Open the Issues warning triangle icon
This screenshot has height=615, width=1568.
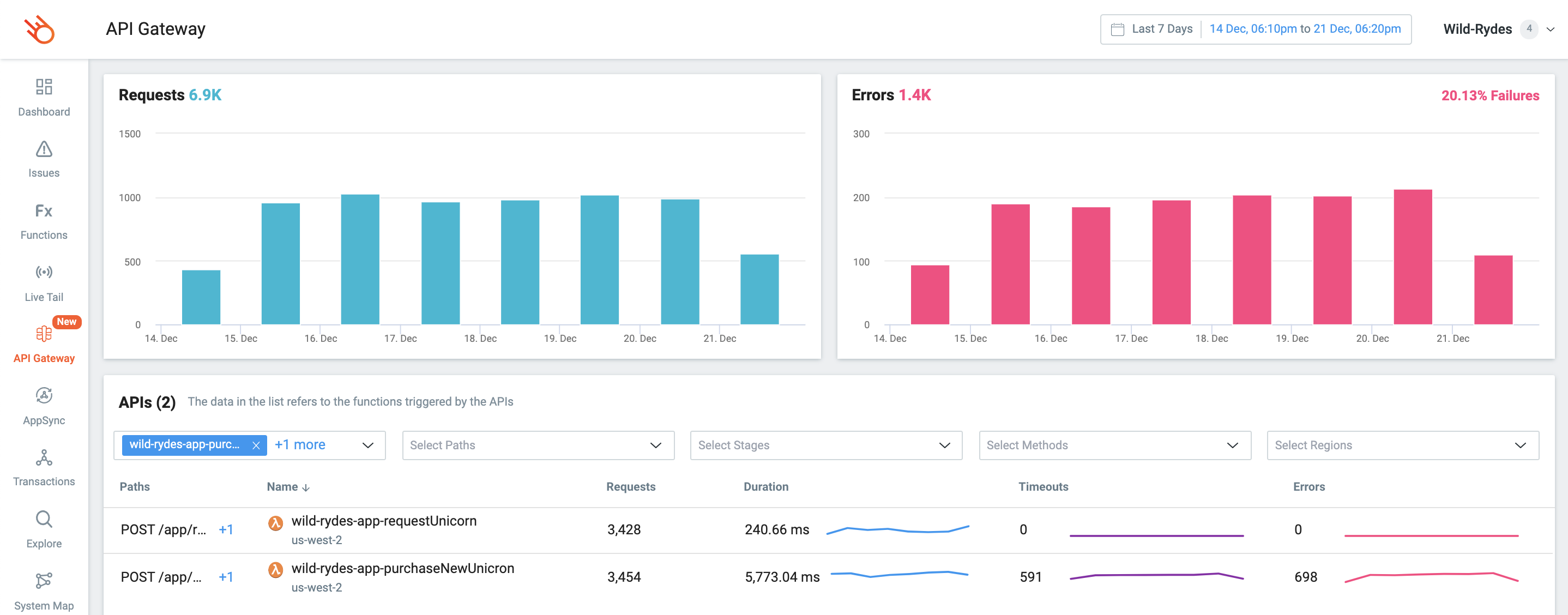click(x=44, y=149)
